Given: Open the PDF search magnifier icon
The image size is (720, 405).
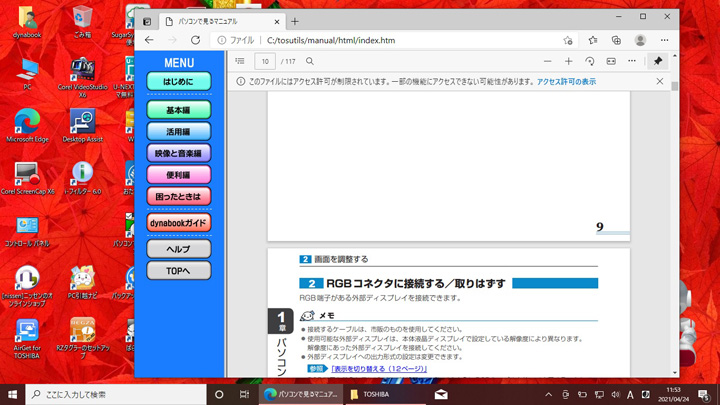Looking at the screenshot, I should tap(310, 61).
